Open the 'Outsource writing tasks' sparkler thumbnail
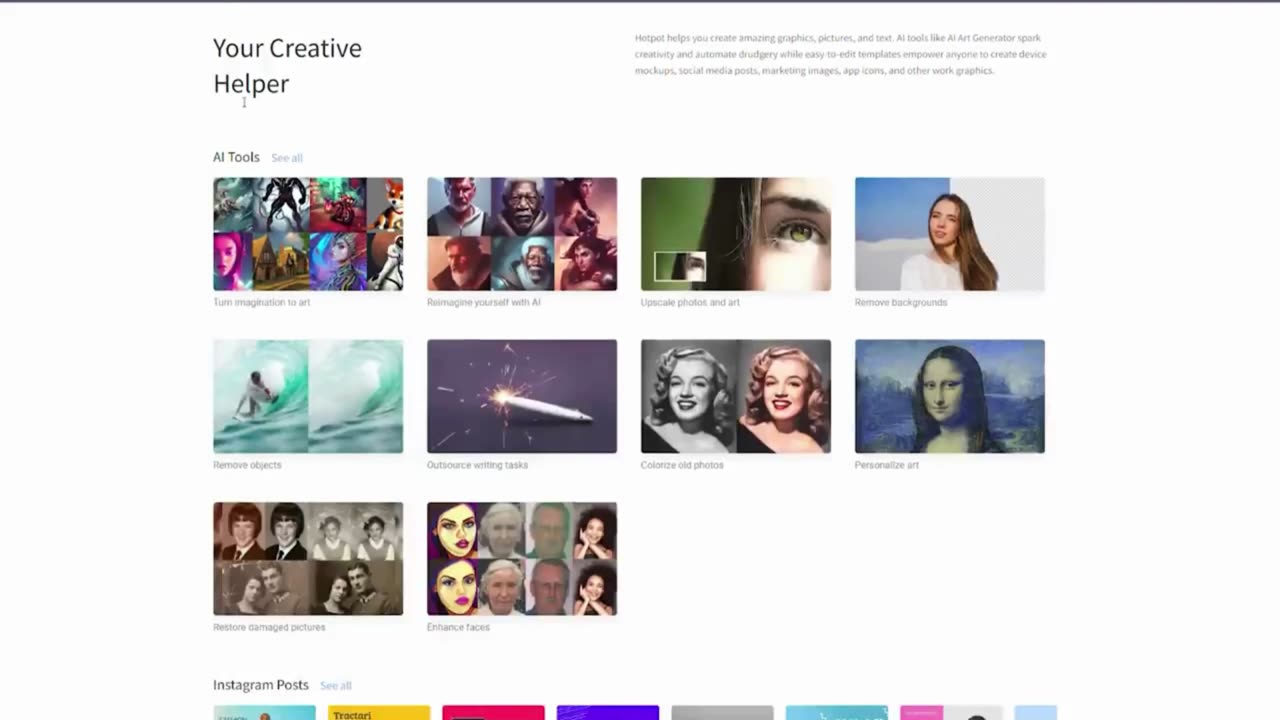Image resolution: width=1280 pixels, height=720 pixels. pyautogui.click(x=522, y=396)
